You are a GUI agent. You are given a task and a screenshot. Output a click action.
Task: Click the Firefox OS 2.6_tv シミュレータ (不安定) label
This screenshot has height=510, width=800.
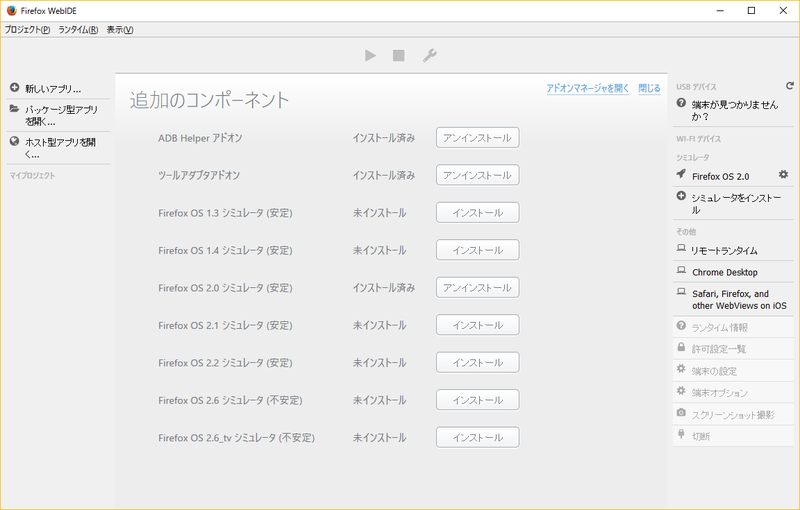[x=236, y=438]
